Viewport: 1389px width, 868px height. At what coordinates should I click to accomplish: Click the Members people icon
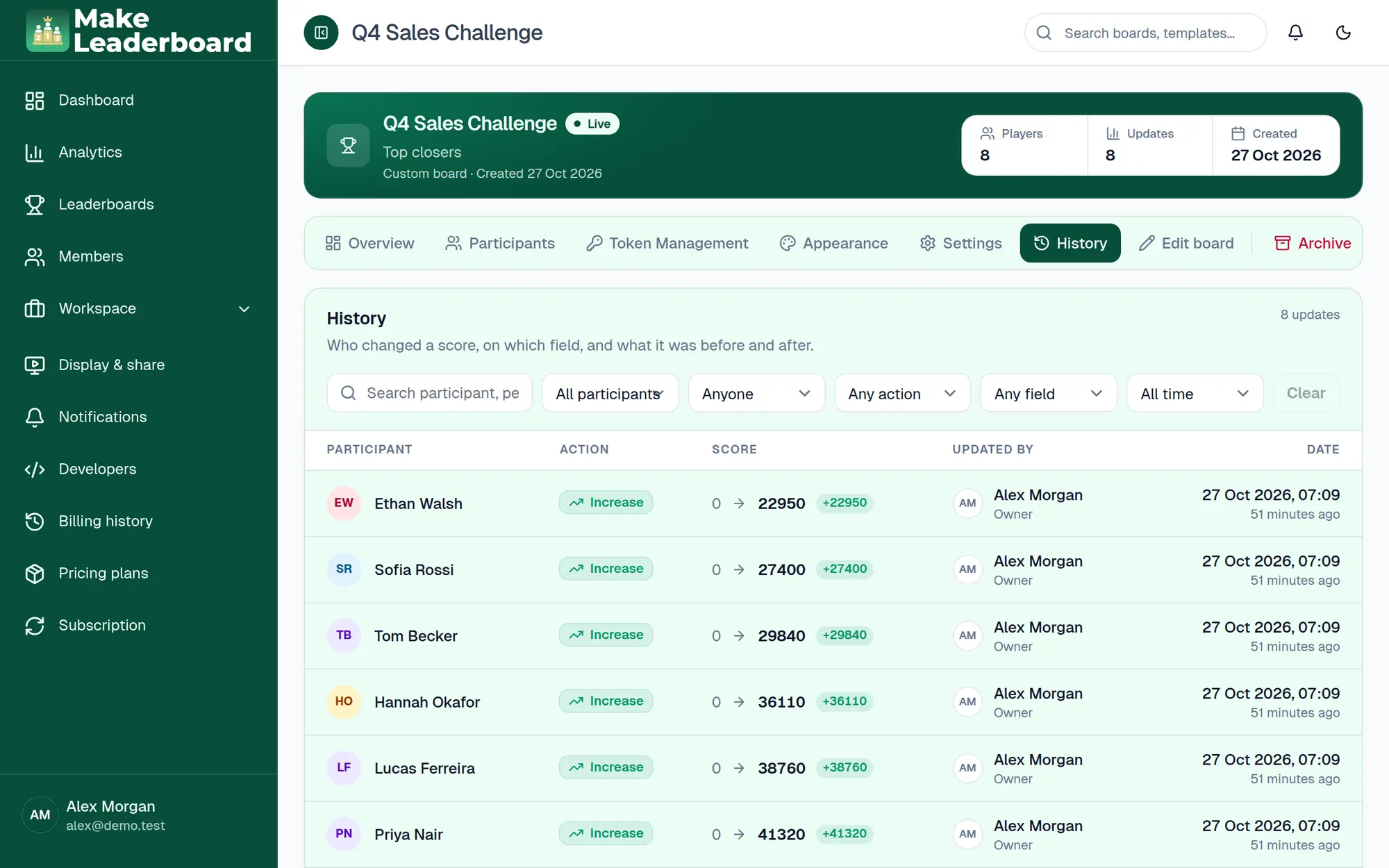35,257
